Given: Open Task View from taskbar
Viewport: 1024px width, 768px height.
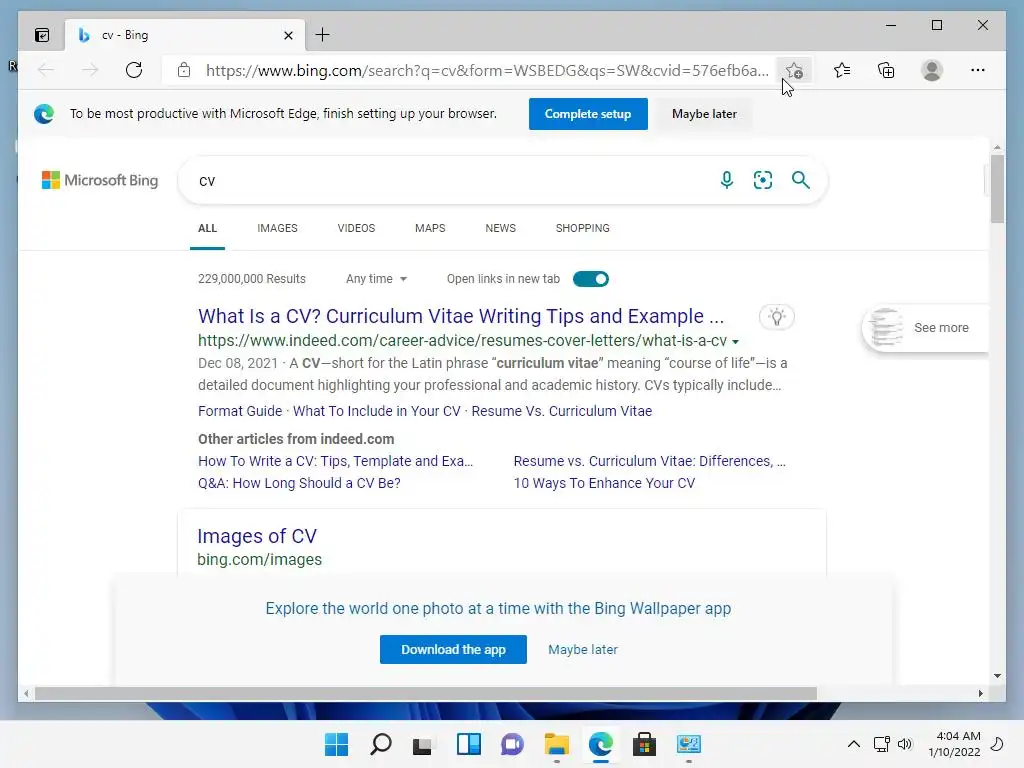Looking at the screenshot, I should click(x=423, y=744).
